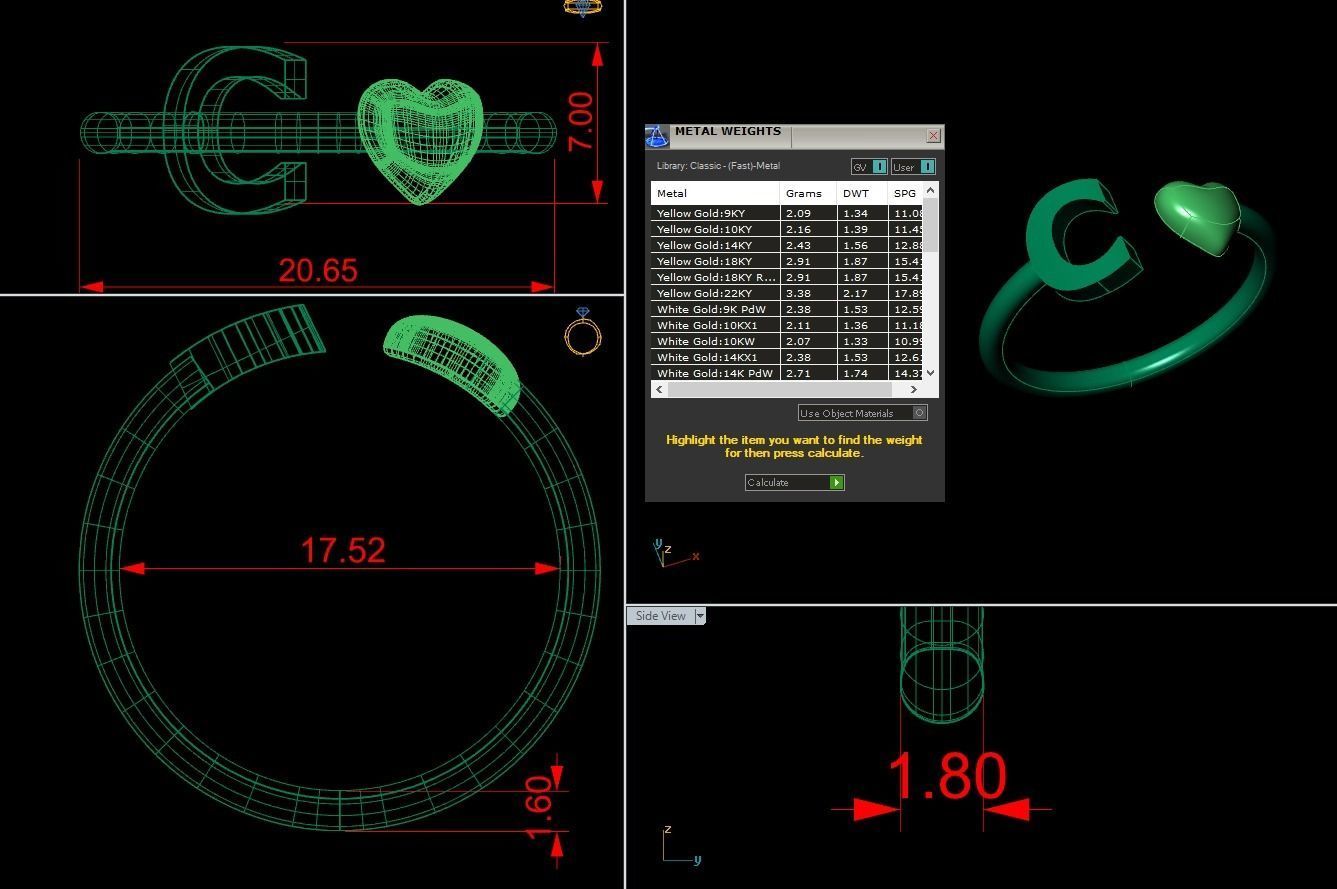Select the 20.65 width dimension
The width and height of the screenshot is (1337, 889).
pos(318,270)
